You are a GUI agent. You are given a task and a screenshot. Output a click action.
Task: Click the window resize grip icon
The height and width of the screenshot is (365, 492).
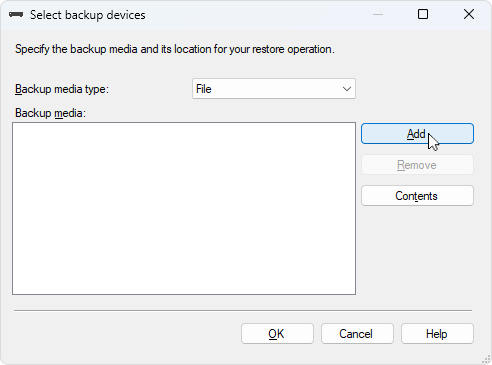pos(486,359)
